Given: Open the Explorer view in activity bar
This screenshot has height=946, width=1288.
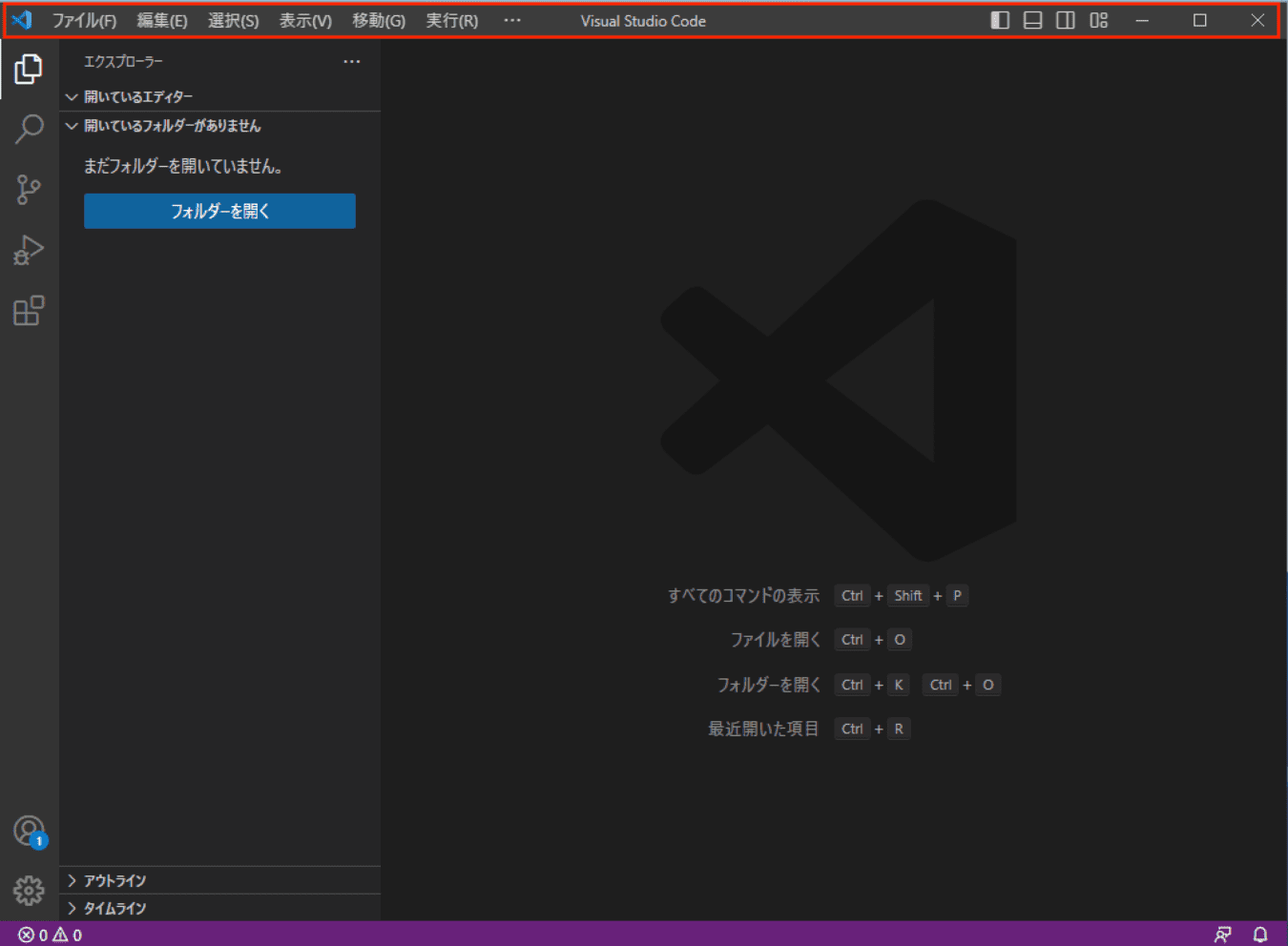Looking at the screenshot, I should click(x=29, y=69).
